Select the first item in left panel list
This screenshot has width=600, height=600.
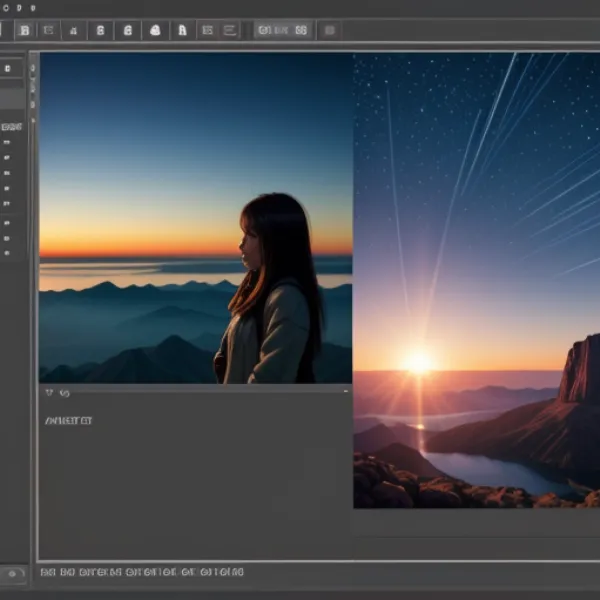[x=8, y=143]
